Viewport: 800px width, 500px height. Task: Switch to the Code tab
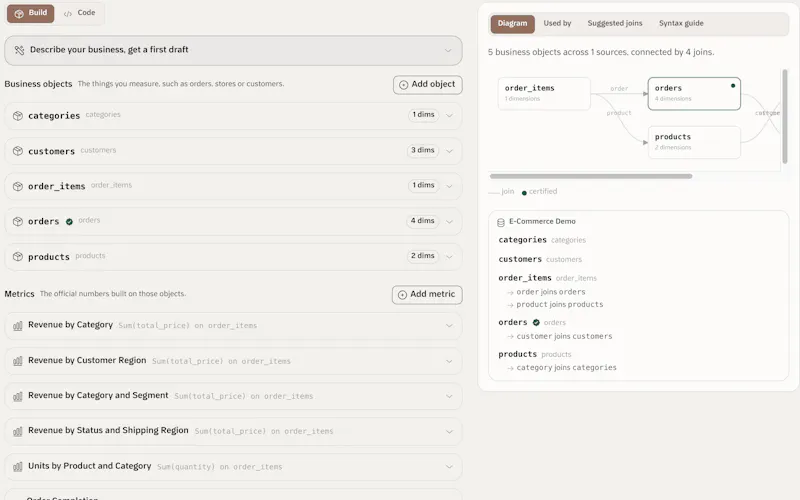tap(80, 13)
